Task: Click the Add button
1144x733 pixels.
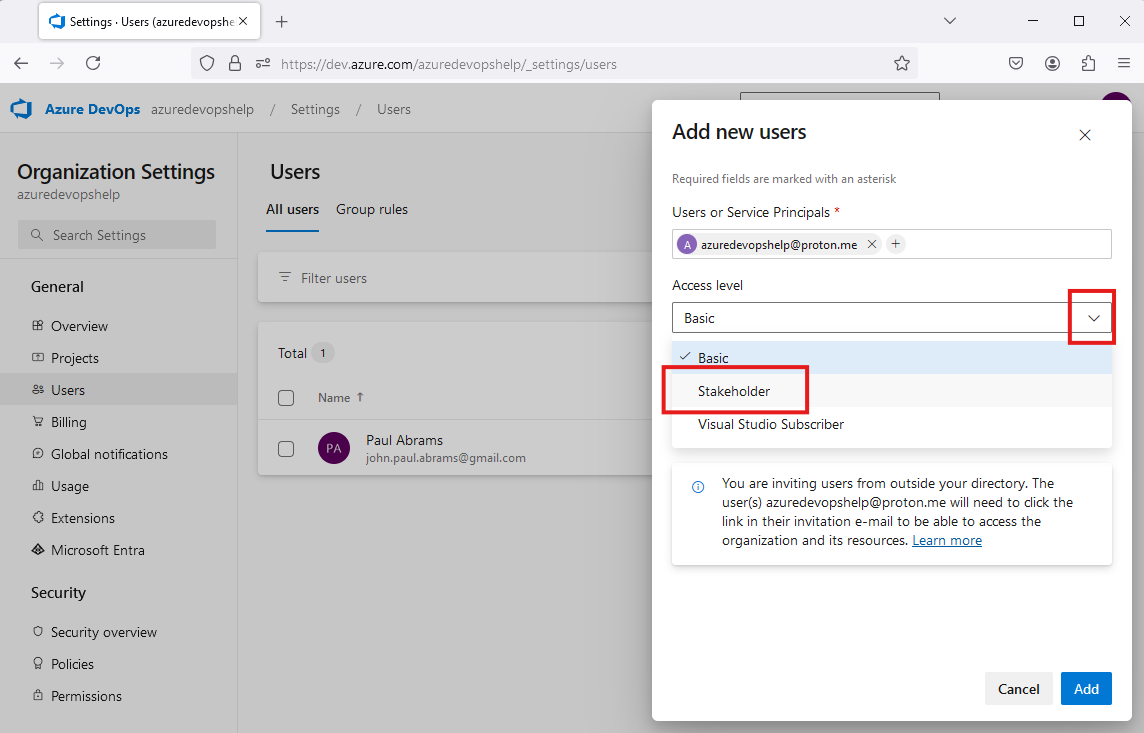Action: [1086, 689]
